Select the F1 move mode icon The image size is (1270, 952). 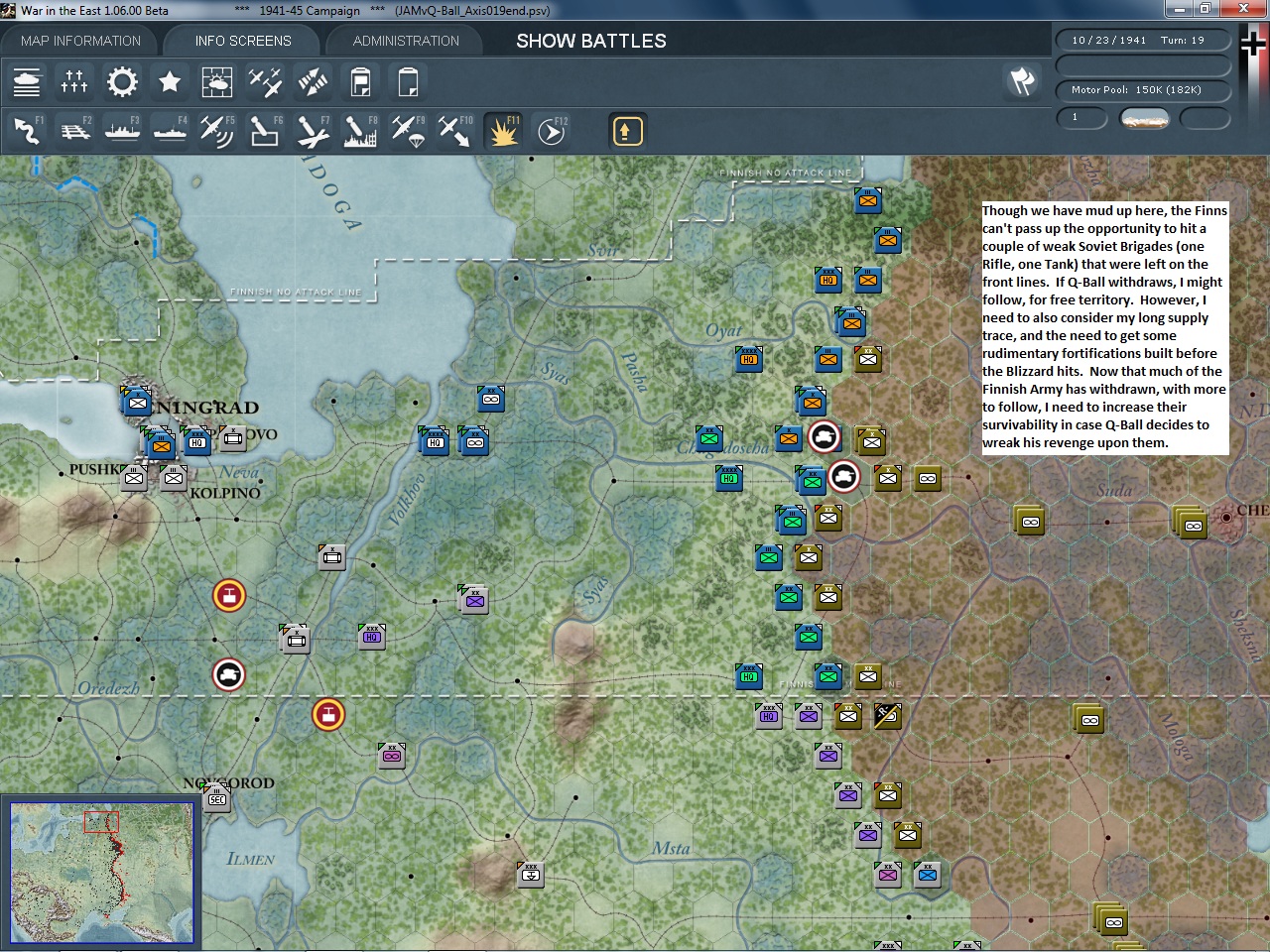27,131
